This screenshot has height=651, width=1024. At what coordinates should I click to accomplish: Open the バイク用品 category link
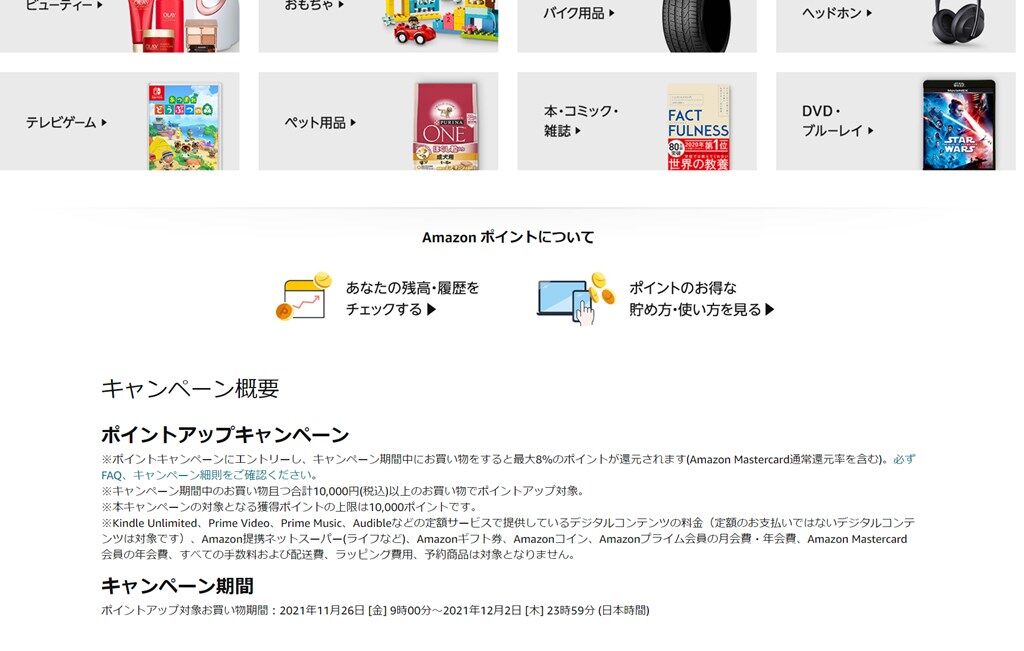coord(579,12)
